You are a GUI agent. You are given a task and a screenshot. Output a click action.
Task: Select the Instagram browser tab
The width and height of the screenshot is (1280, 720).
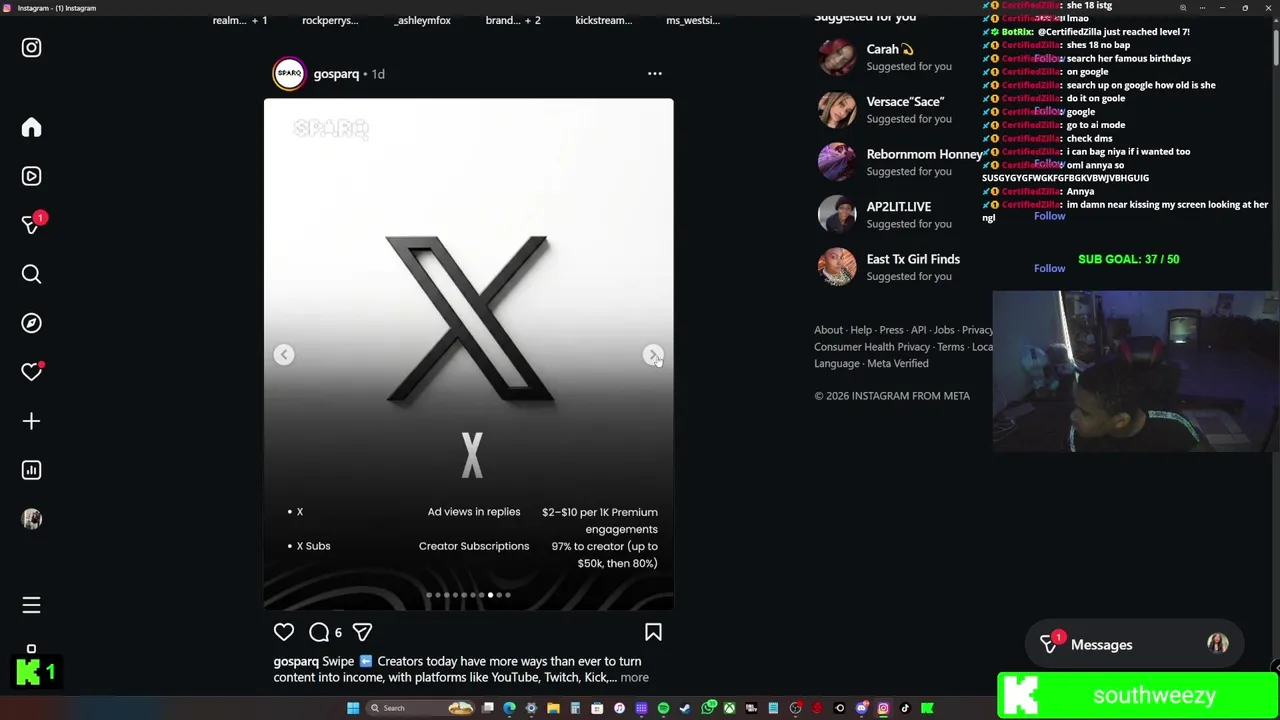click(x=57, y=8)
